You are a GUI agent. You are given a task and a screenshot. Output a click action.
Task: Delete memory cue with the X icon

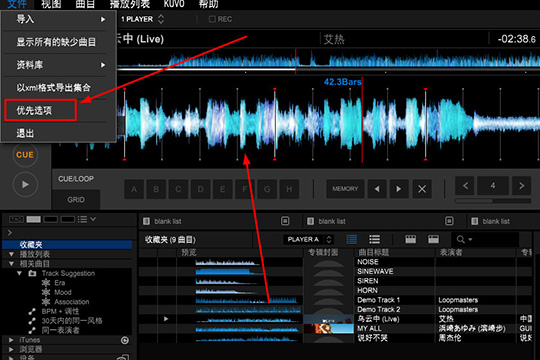point(422,189)
